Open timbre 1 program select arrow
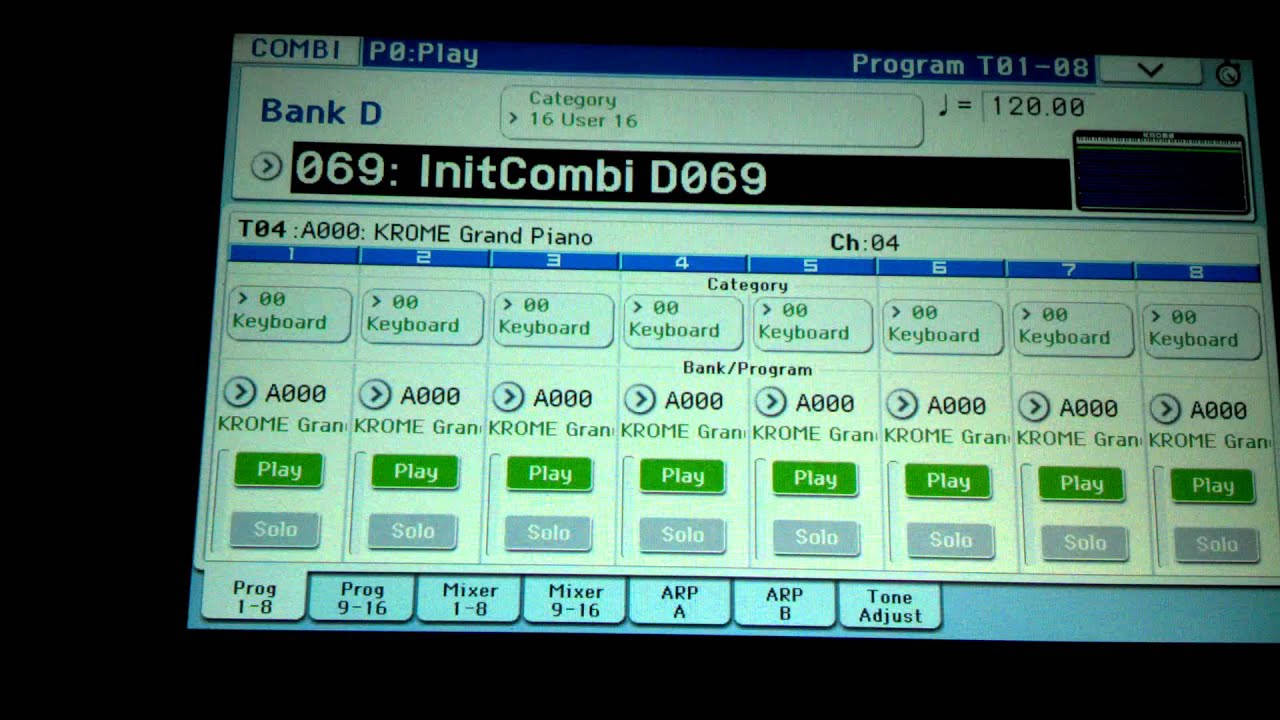The width and height of the screenshot is (1280, 720). [x=241, y=392]
